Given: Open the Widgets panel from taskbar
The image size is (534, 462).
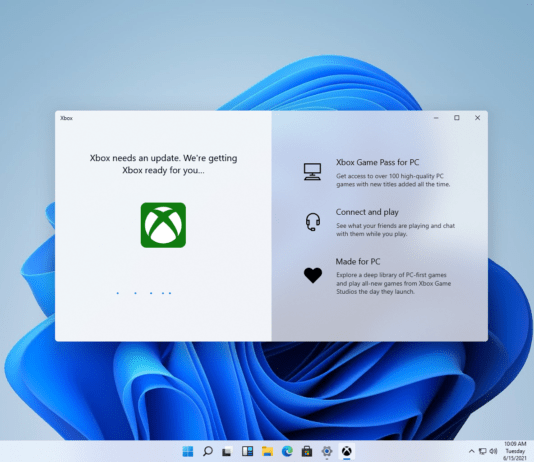Looking at the screenshot, I should click(x=247, y=451).
